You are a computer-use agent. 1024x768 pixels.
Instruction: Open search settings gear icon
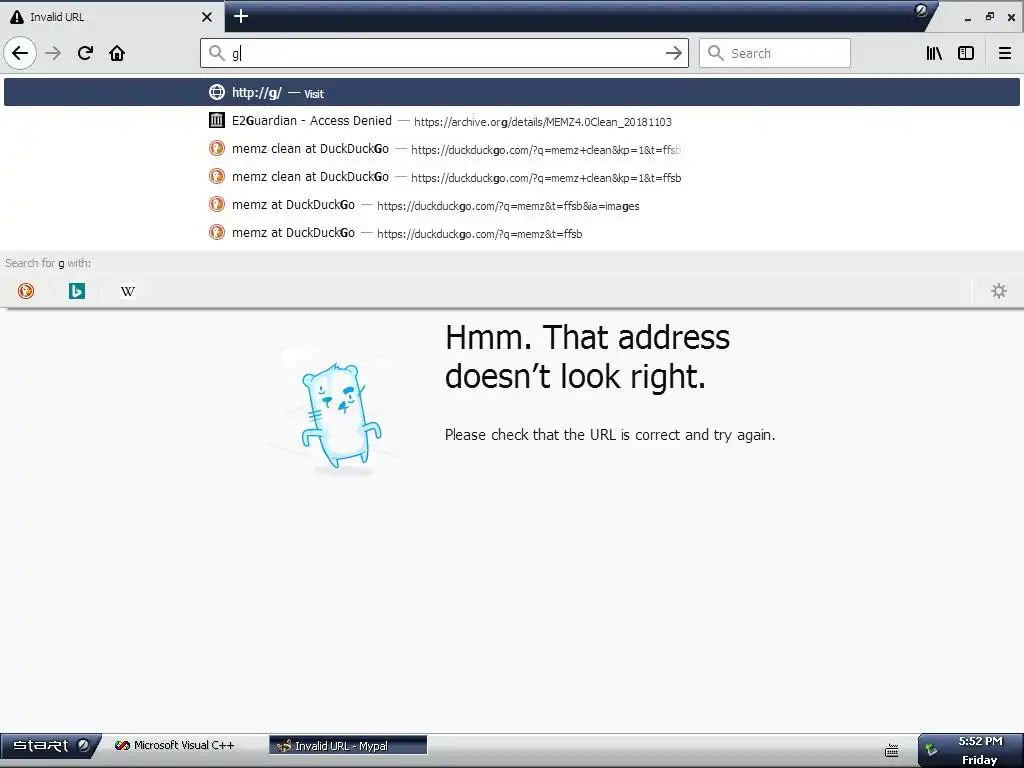[x=999, y=291]
